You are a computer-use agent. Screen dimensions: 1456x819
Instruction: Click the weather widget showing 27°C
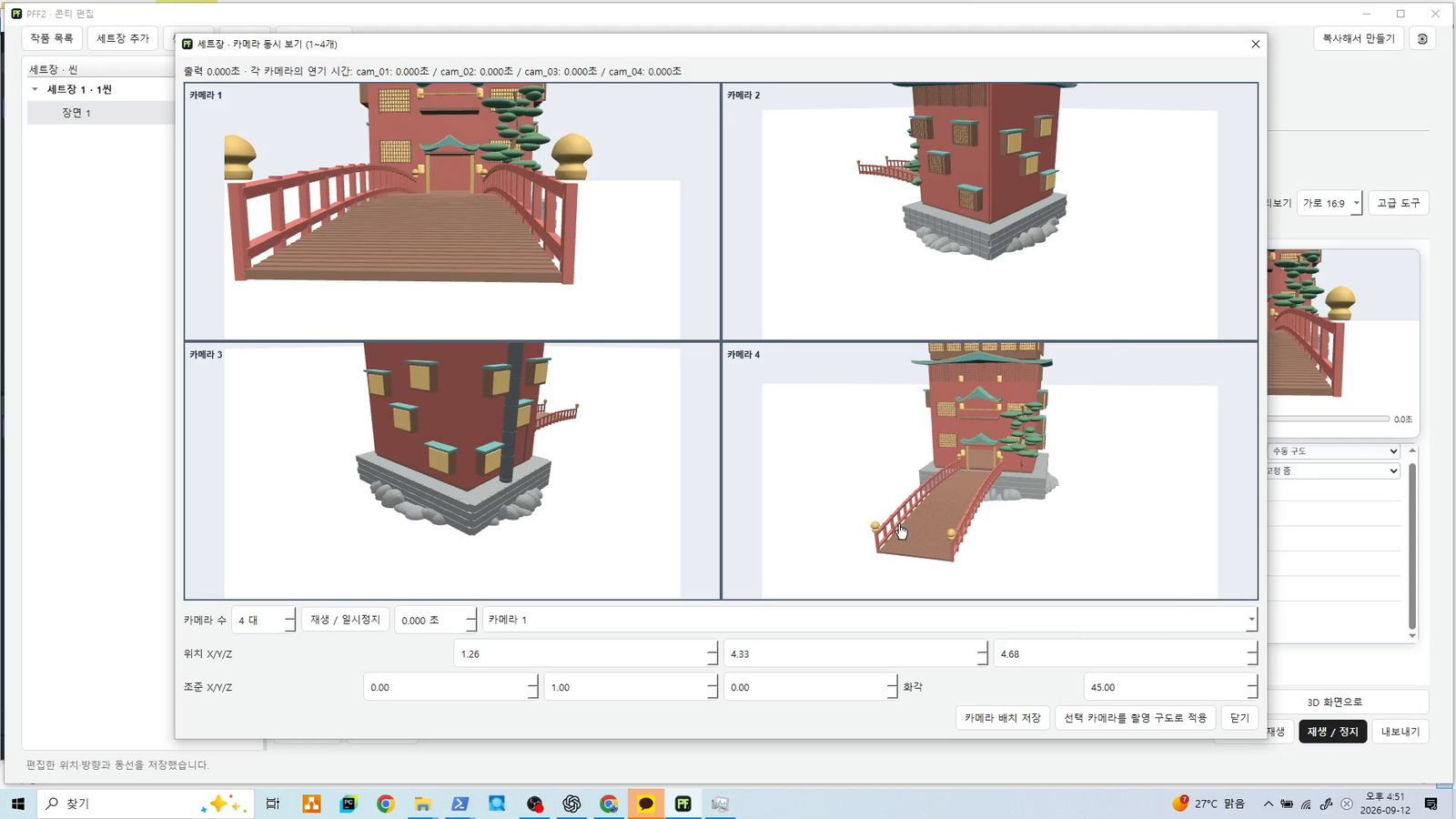coord(1209,804)
